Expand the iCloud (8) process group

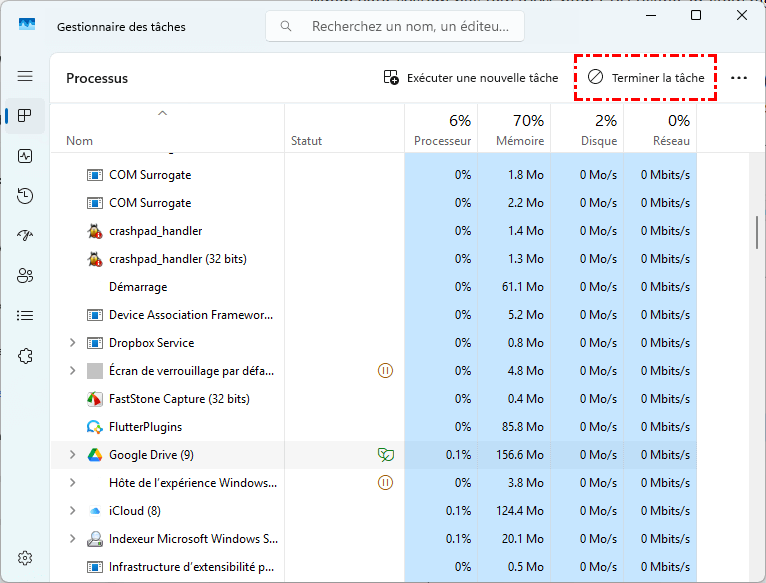coord(72,511)
